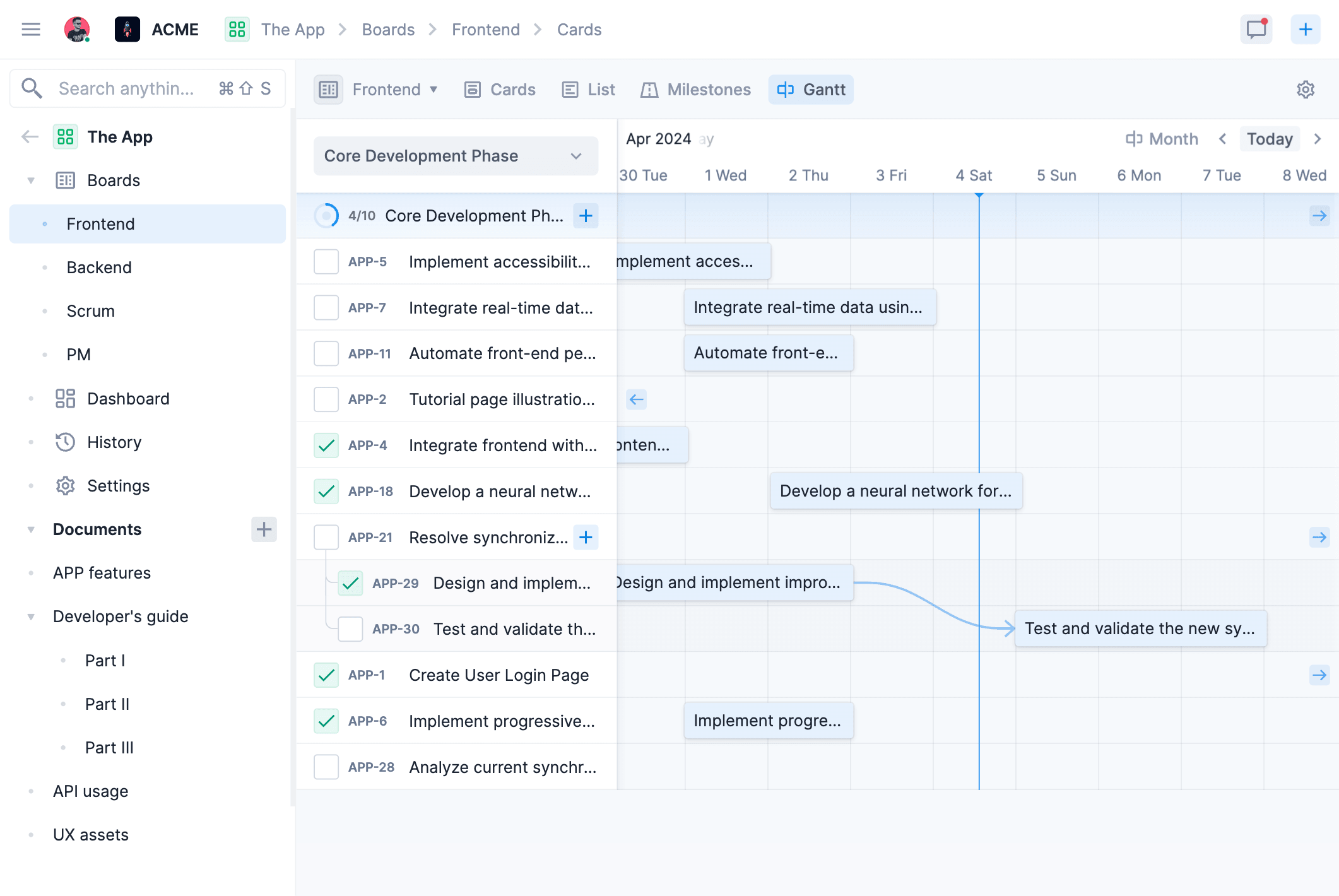Collapse the Boards section in the sidebar
The width and height of the screenshot is (1339, 896).
(30, 180)
